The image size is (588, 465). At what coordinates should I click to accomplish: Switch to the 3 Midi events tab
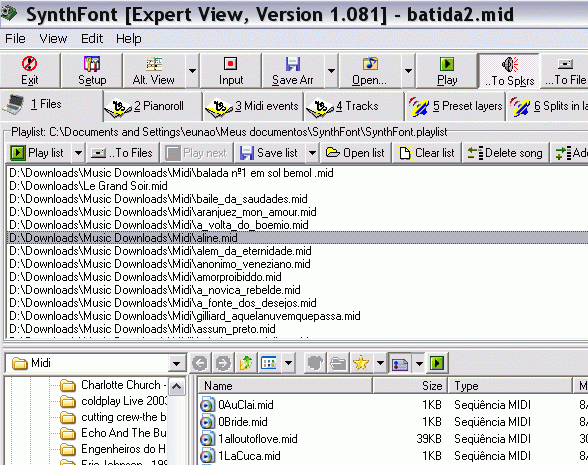coord(254,106)
